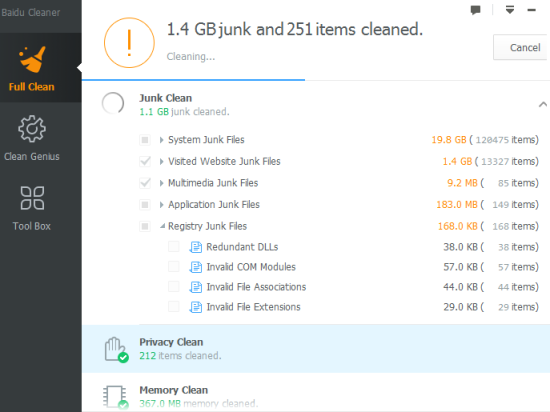
Task: Check the Invalid COM Modules checkbox
Action: (174, 267)
